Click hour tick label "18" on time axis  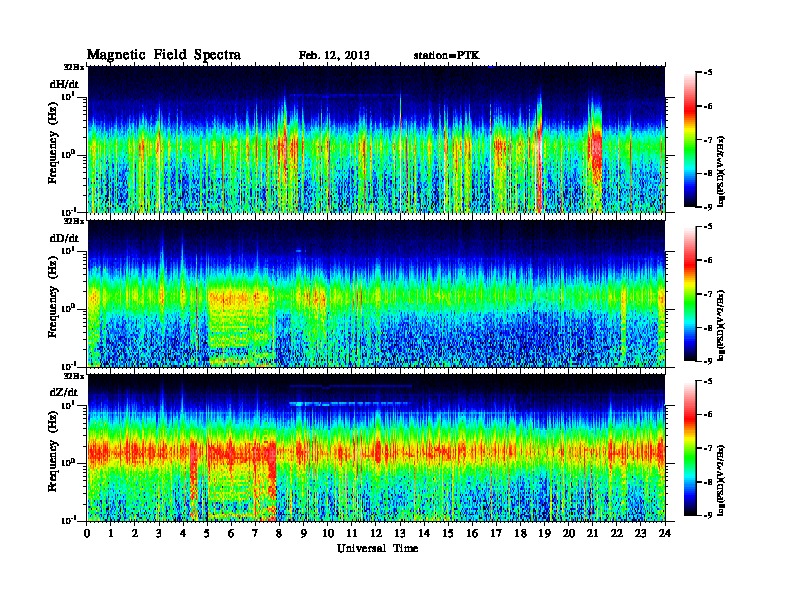[x=521, y=534]
